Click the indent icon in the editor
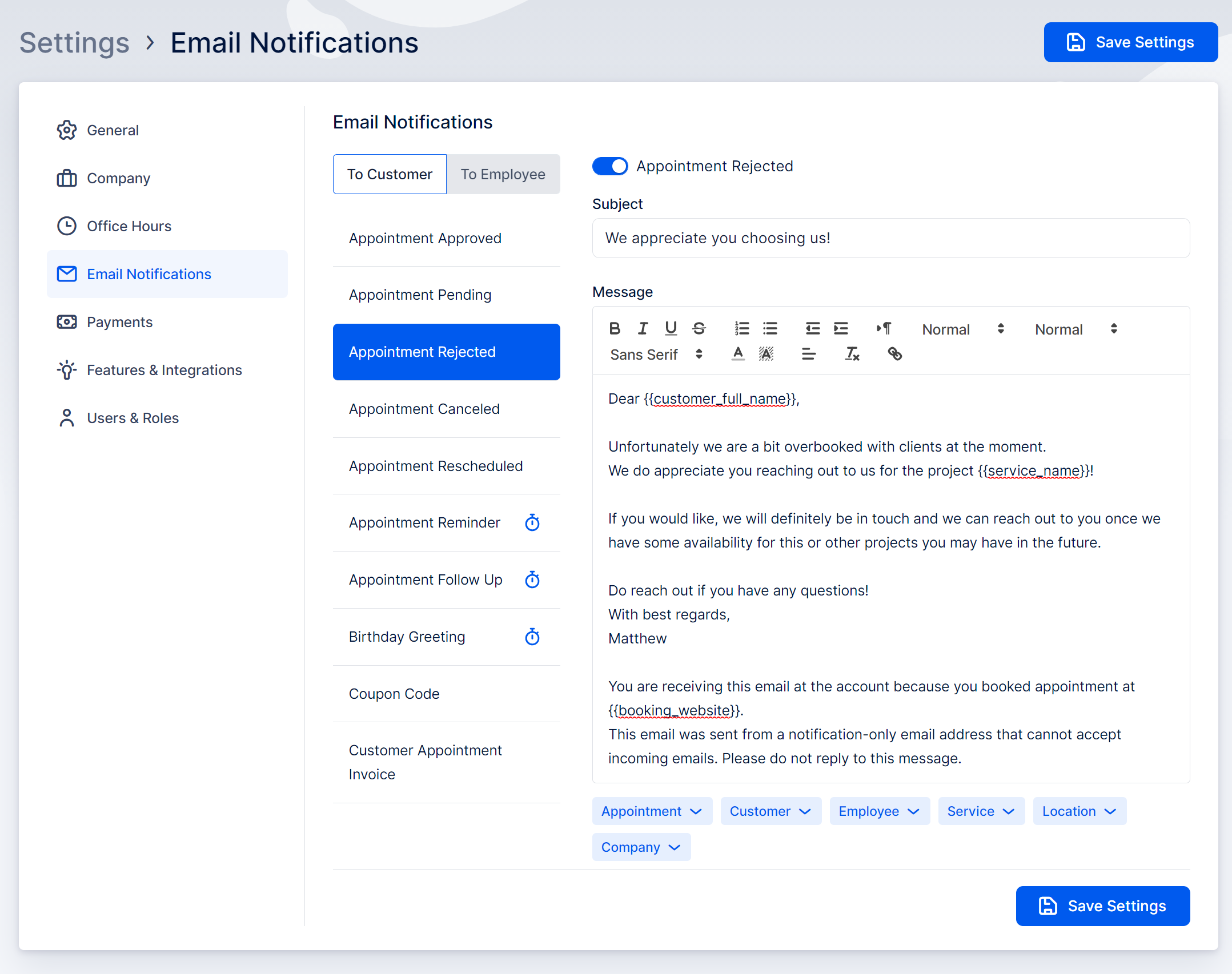This screenshot has height=974, width=1232. 840,329
